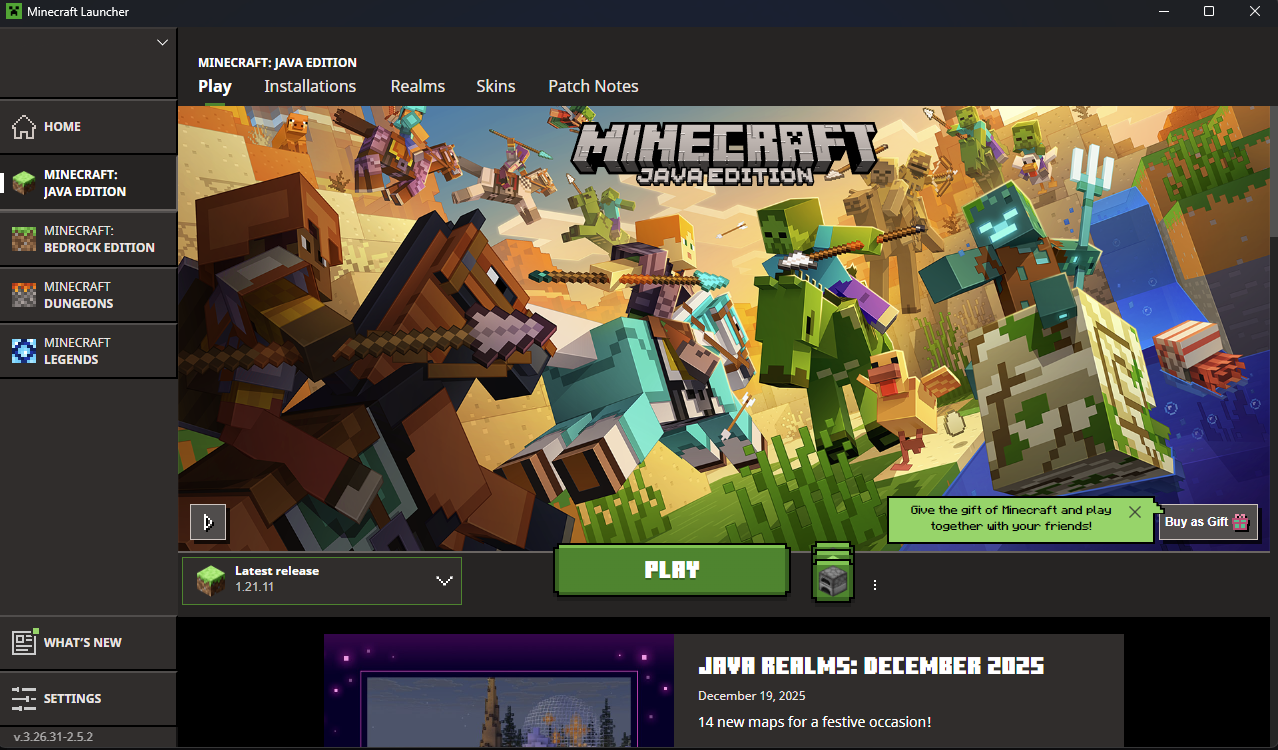Image resolution: width=1278 pixels, height=750 pixels.
Task: Expand the Latest release version dropdown
Action: coord(445,581)
